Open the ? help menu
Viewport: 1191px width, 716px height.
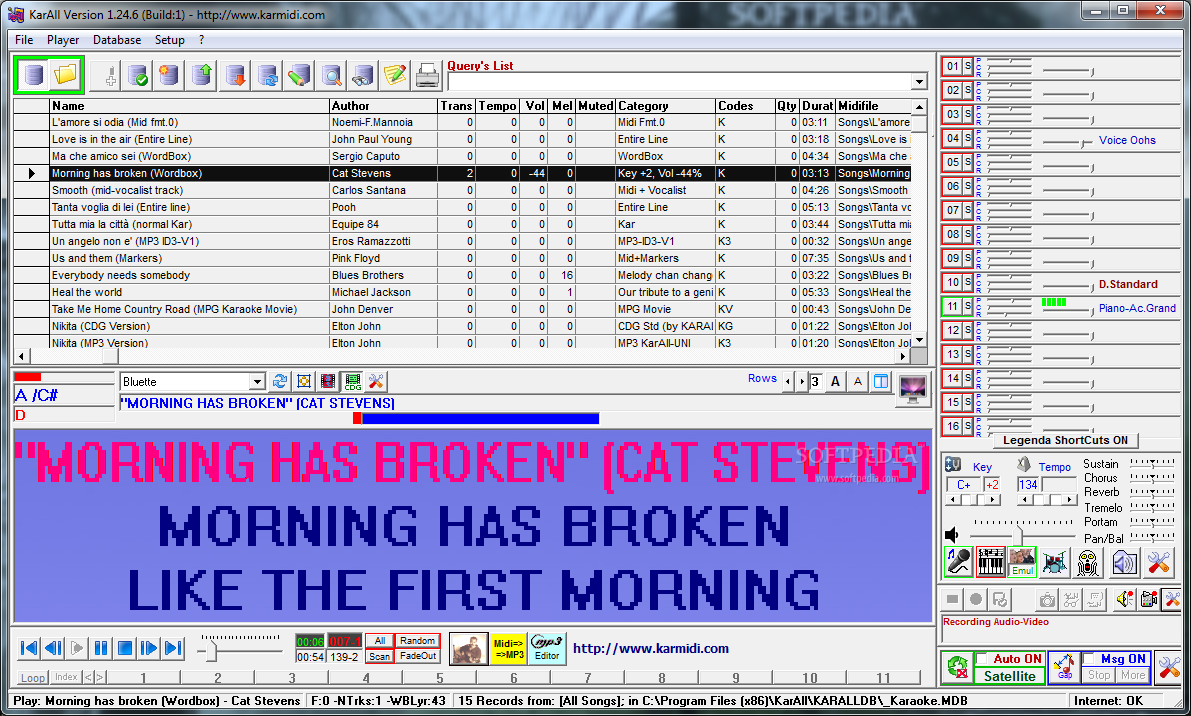201,40
